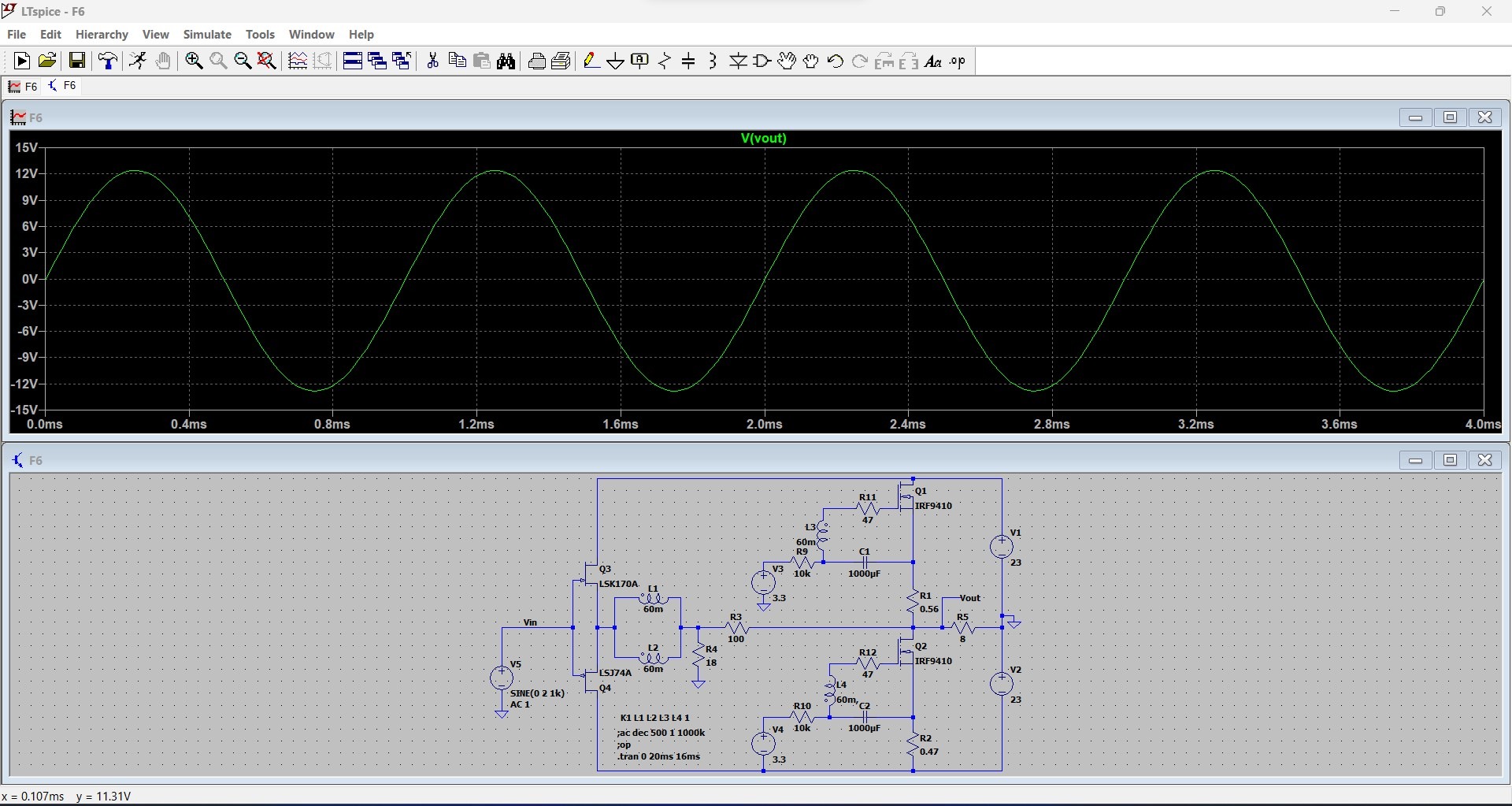
Task: Click the Zoom to Fit icon
Action: coord(267,61)
